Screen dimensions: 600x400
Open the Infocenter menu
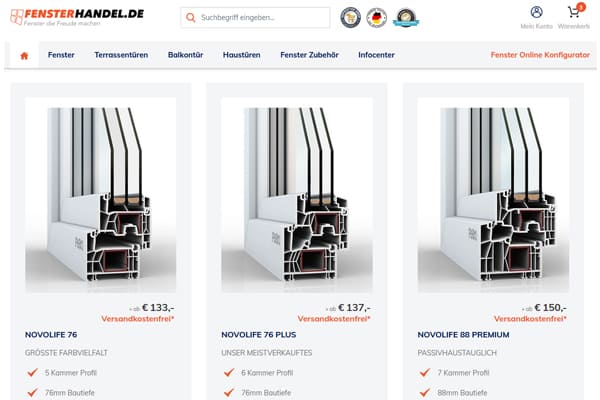(376, 55)
